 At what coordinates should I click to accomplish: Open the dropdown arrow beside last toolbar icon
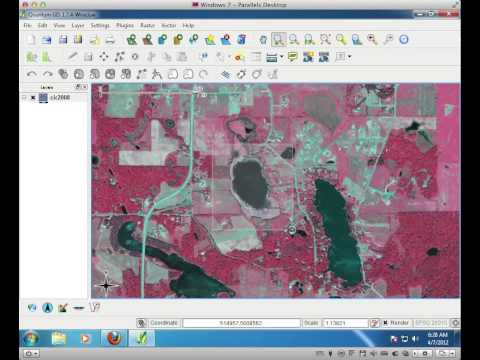[x=349, y=57]
